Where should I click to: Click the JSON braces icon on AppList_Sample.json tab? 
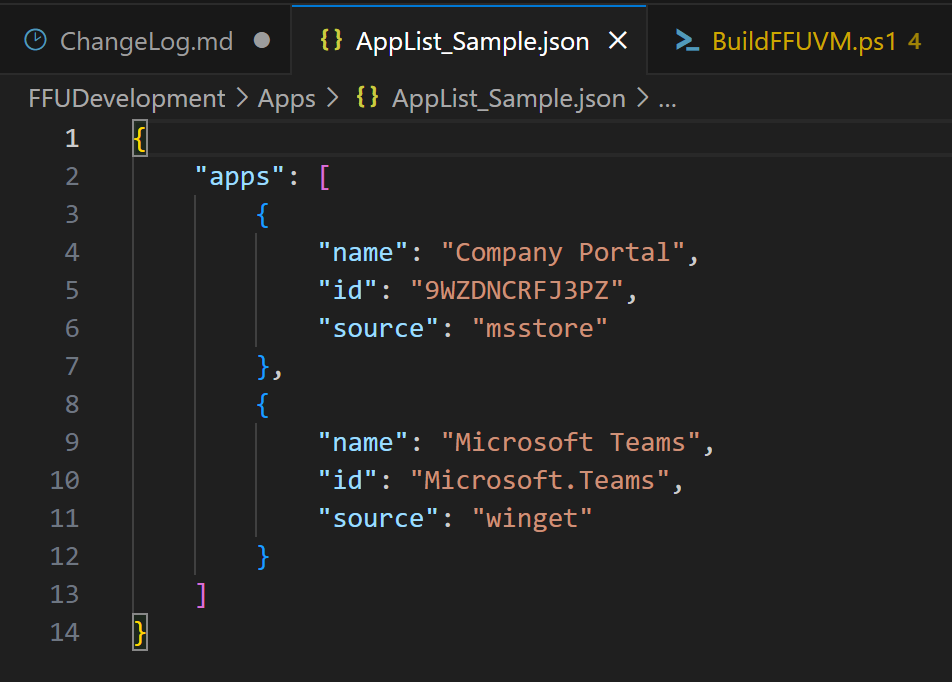(332, 40)
